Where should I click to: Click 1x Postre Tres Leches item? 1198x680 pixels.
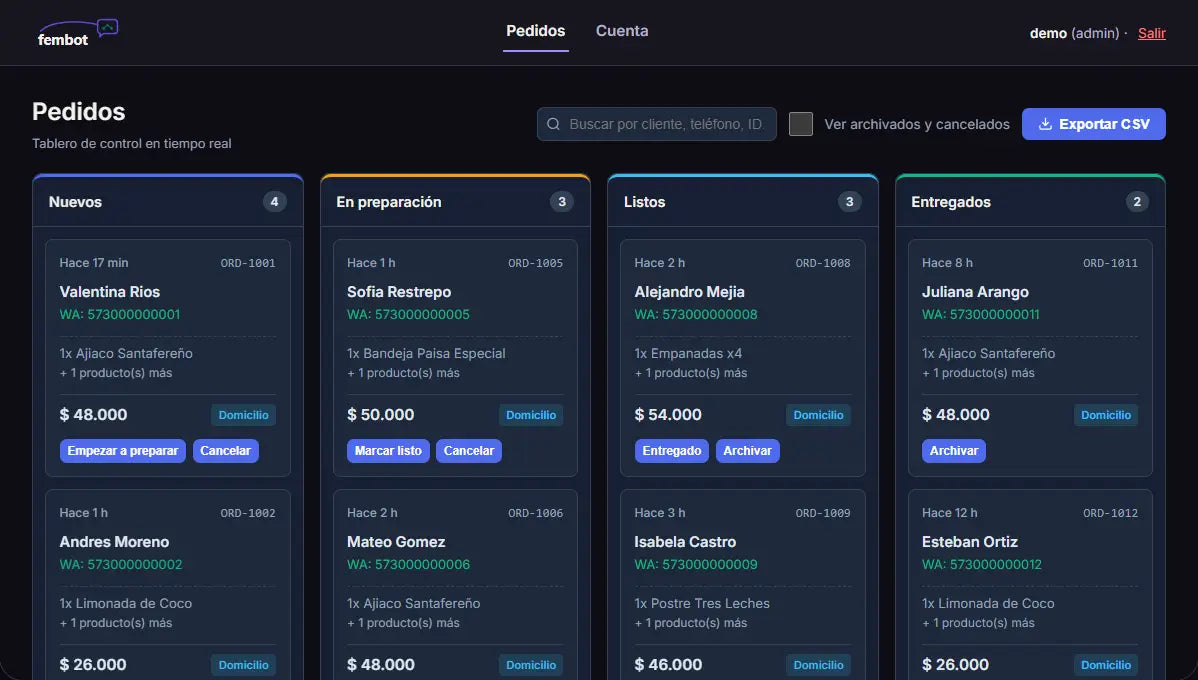[701, 603]
